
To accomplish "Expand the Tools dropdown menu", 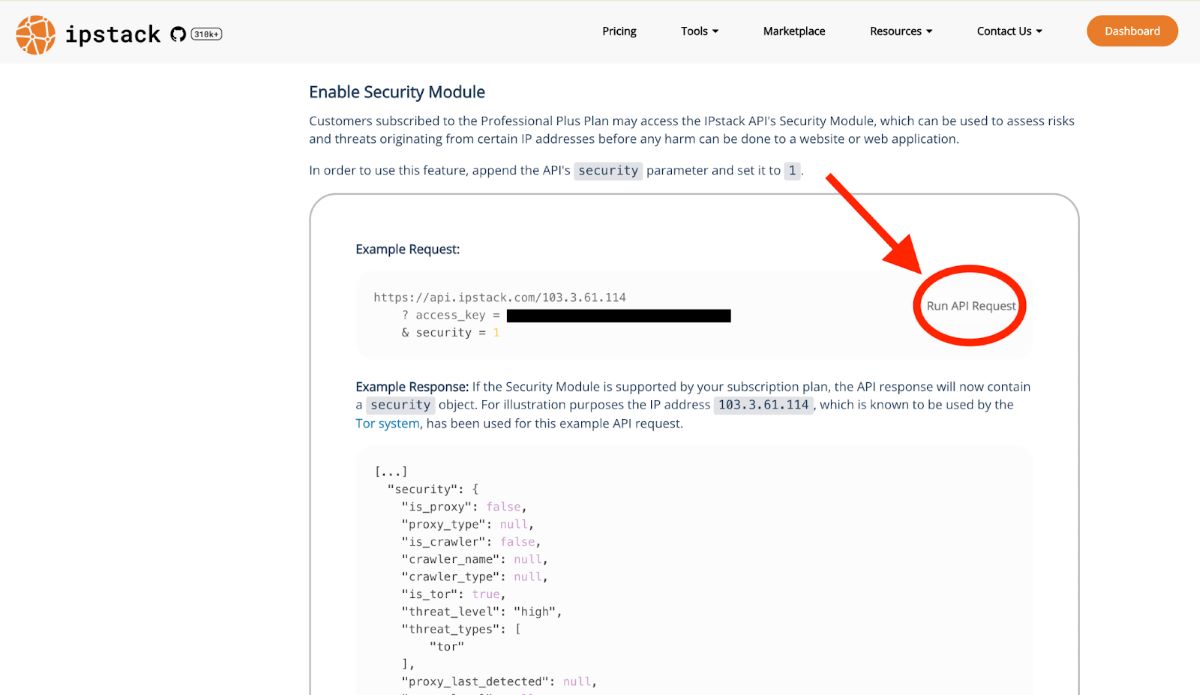I will 699,31.
